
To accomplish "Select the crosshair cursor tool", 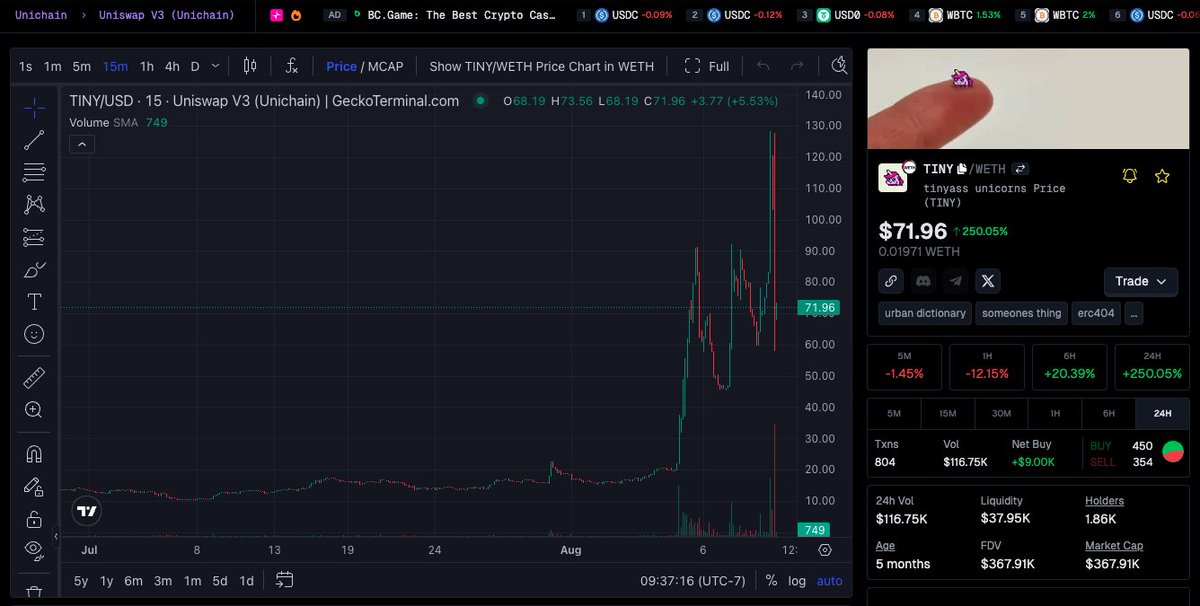I will pyautogui.click(x=34, y=107).
